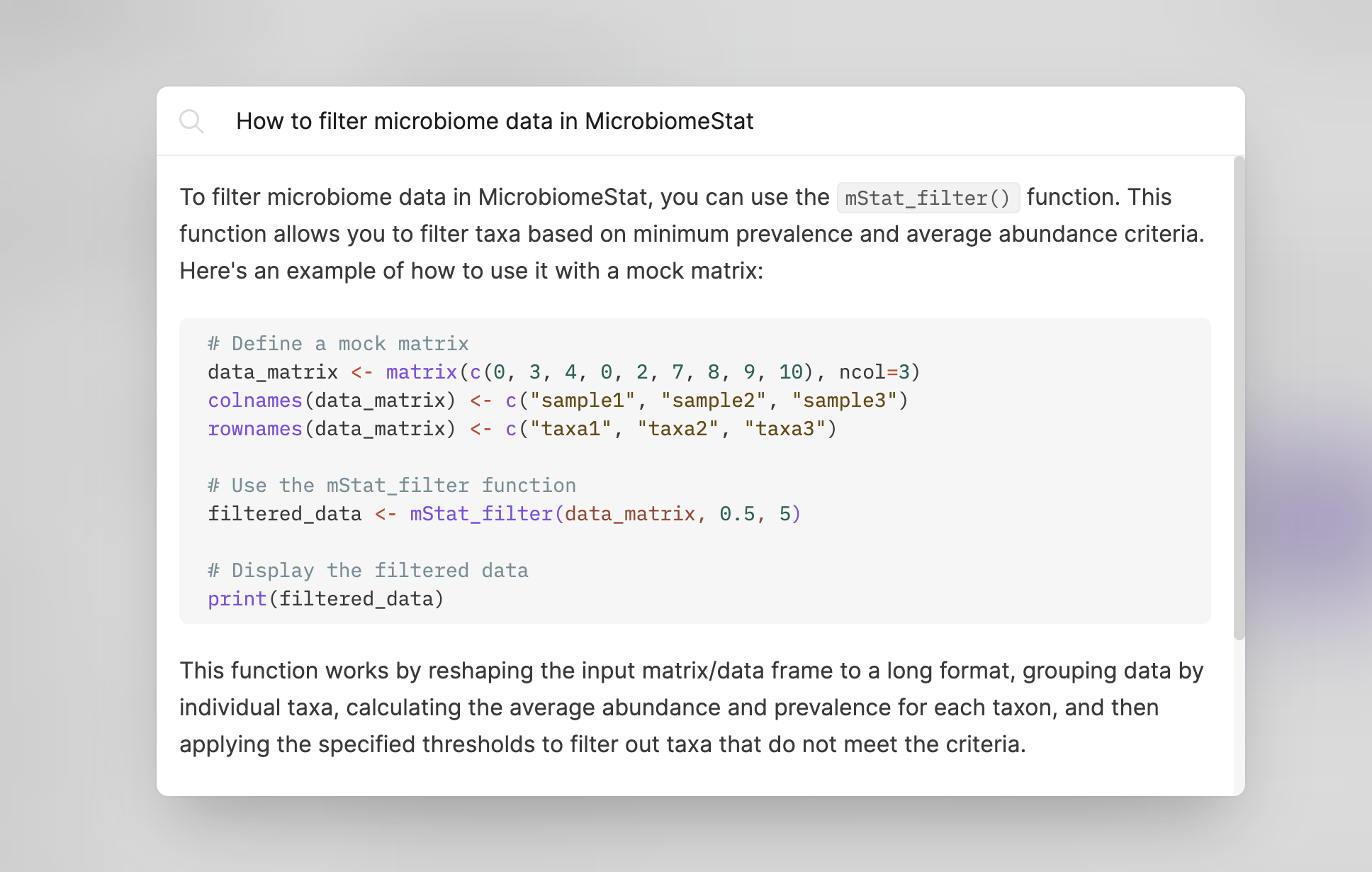Image resolution: width=1372 pixels, height=872 pixels.
Task: Click the closing paragraph about reshaping input
Action: (x=692, y=708)
